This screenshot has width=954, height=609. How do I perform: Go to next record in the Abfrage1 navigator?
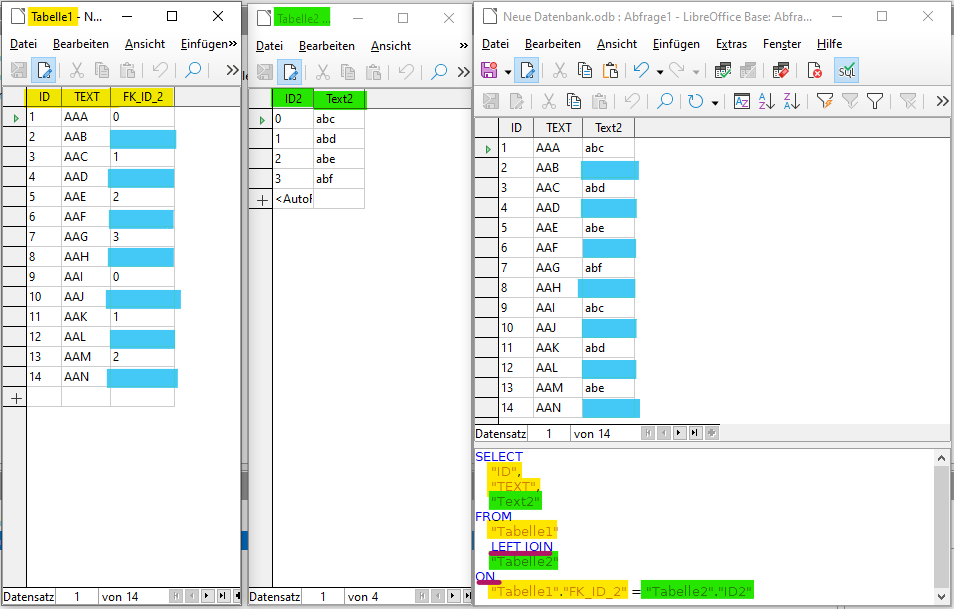click(x=679, y=433)
